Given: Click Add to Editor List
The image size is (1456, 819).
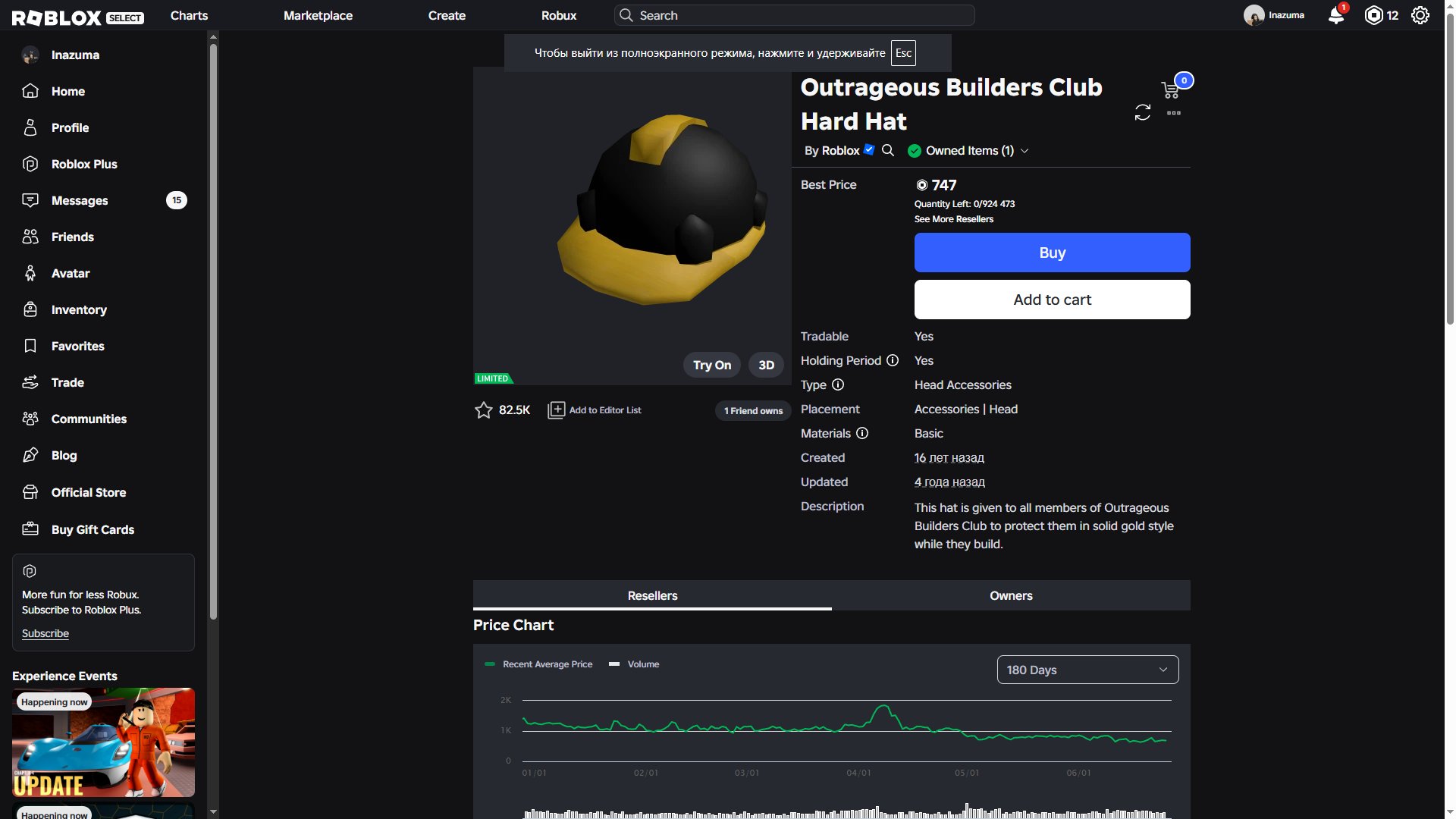Looking at the screenshot, I should click(595, 410).
